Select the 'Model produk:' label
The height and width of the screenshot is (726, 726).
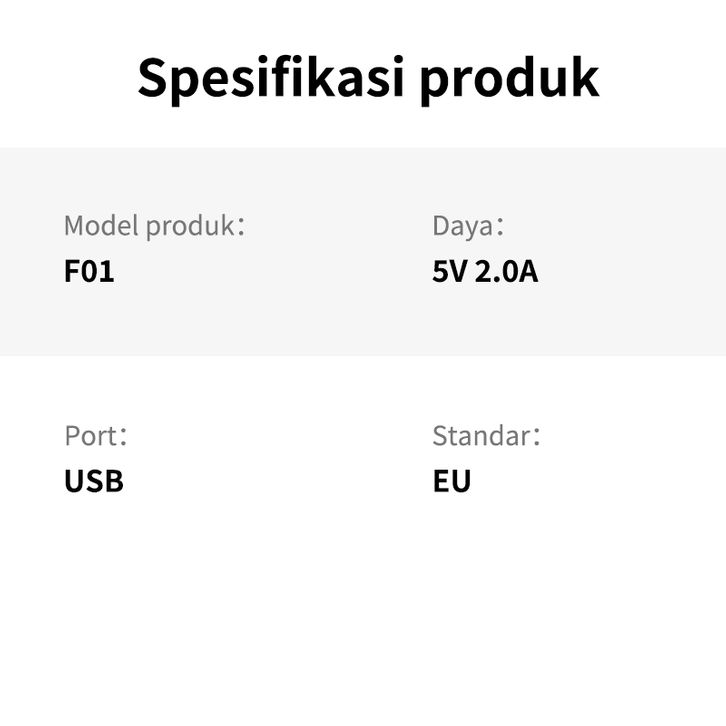tap(153, 225)
